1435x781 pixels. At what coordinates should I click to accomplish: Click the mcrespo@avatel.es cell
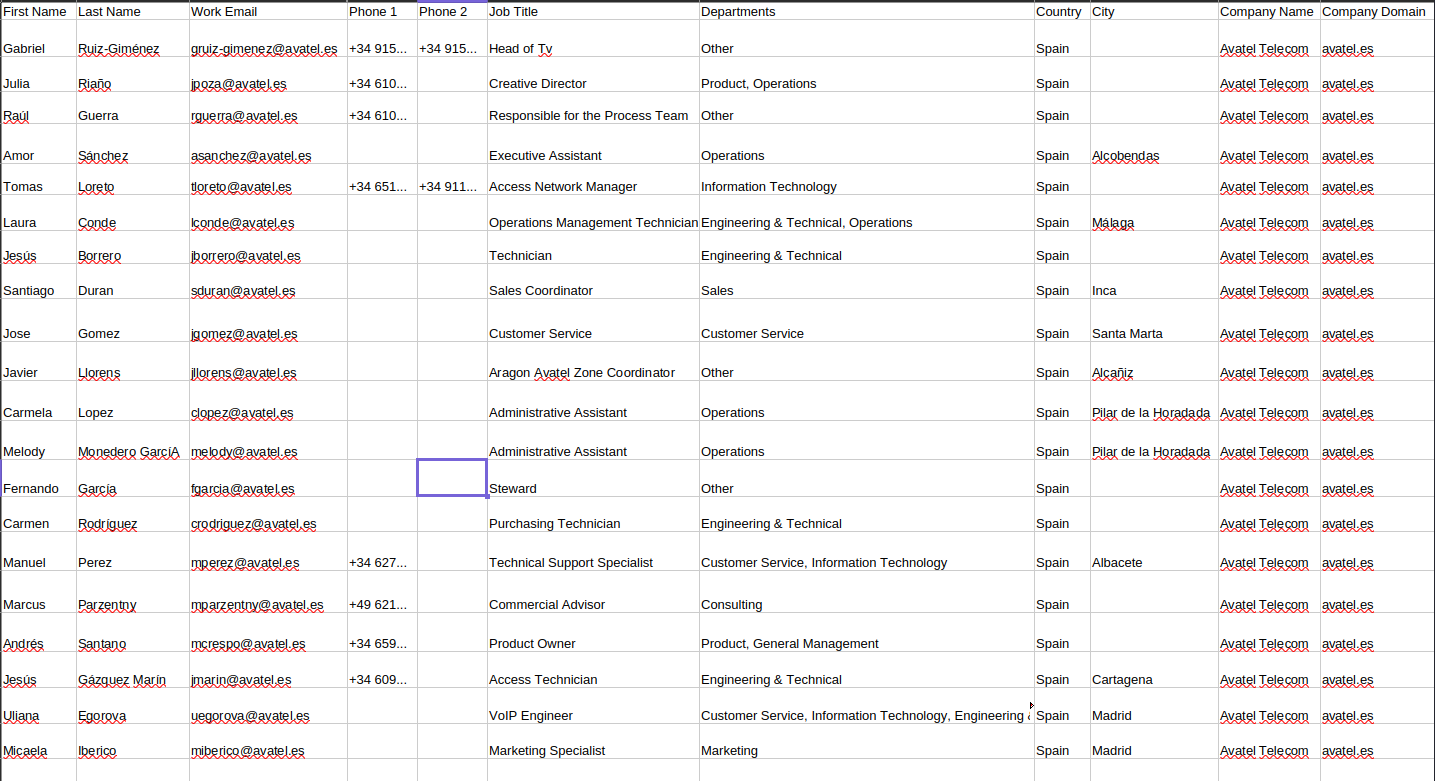point(268,632)
